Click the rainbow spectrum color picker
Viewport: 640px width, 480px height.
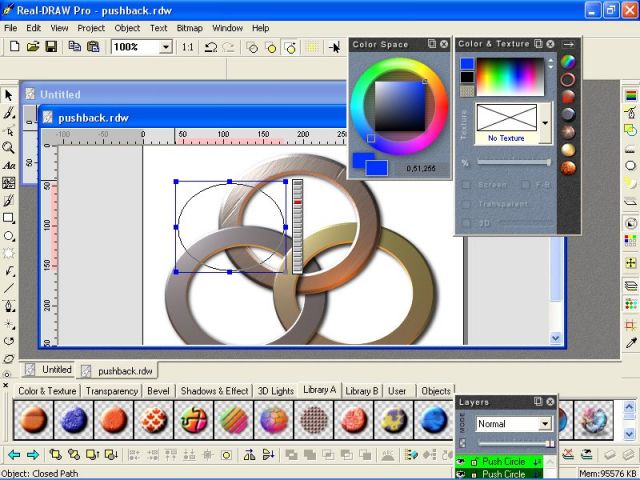click(x=511, y=76)
